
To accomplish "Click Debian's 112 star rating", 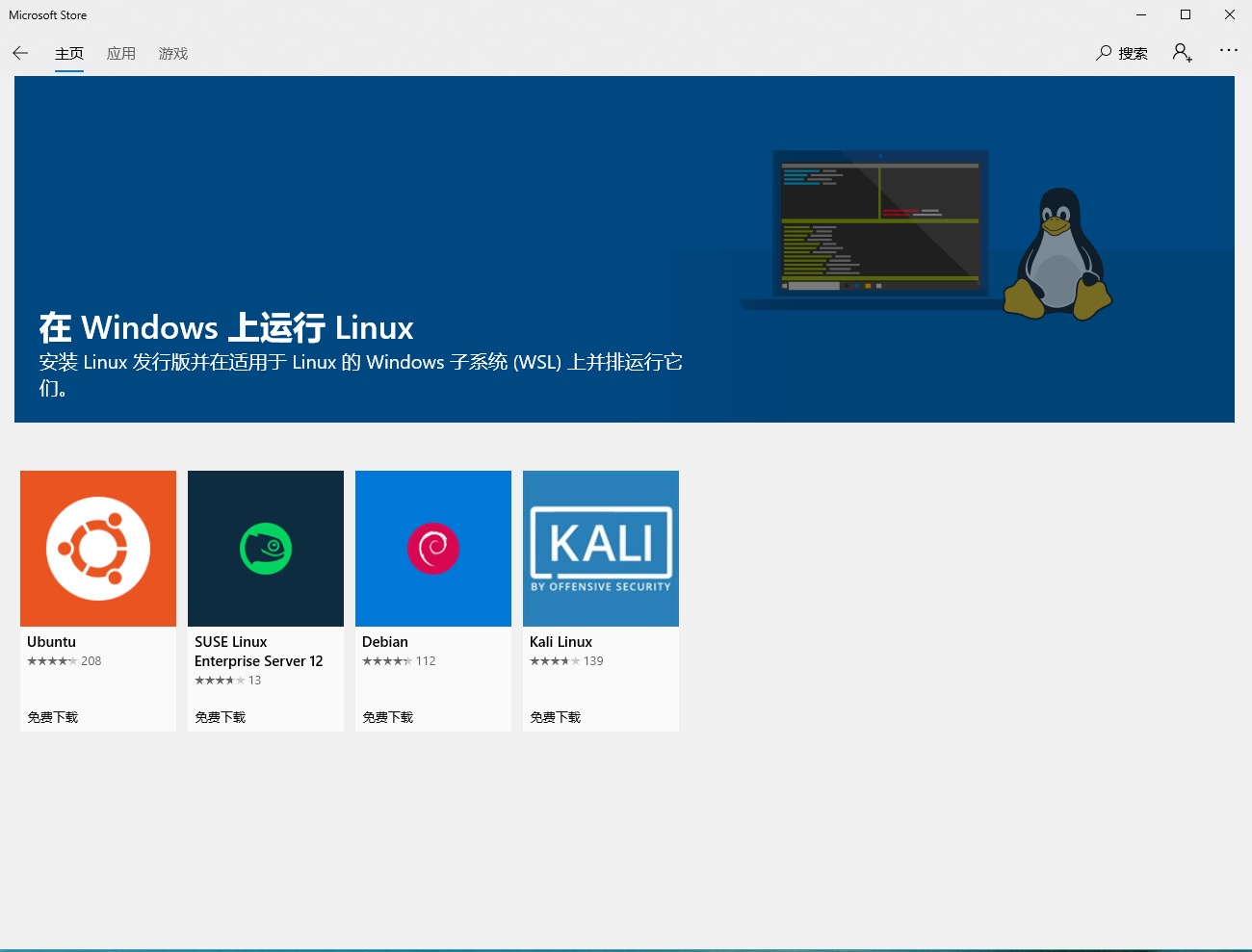I will tap(399, 661).
